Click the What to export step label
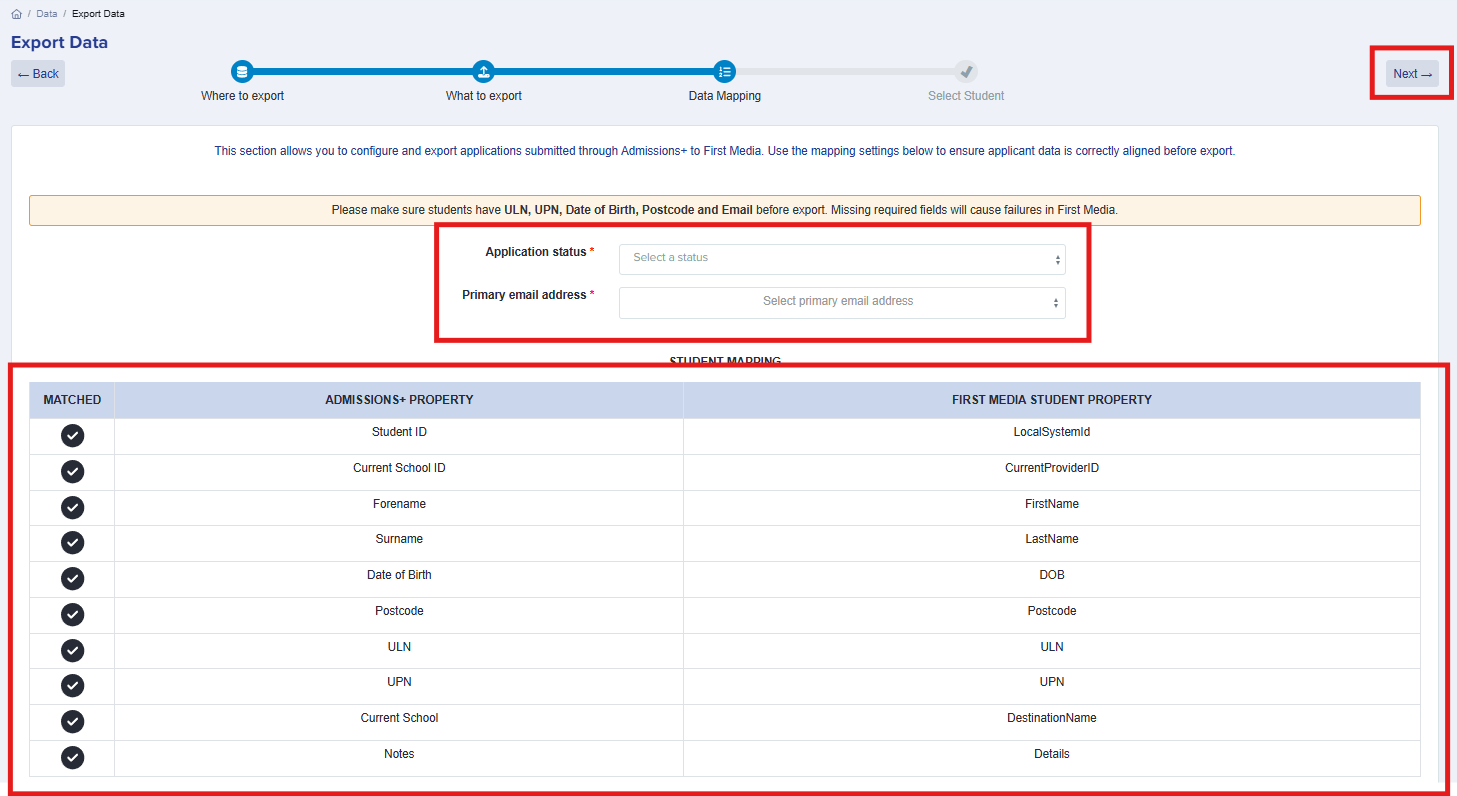The image size is (1457, 796). pos(484,96)
